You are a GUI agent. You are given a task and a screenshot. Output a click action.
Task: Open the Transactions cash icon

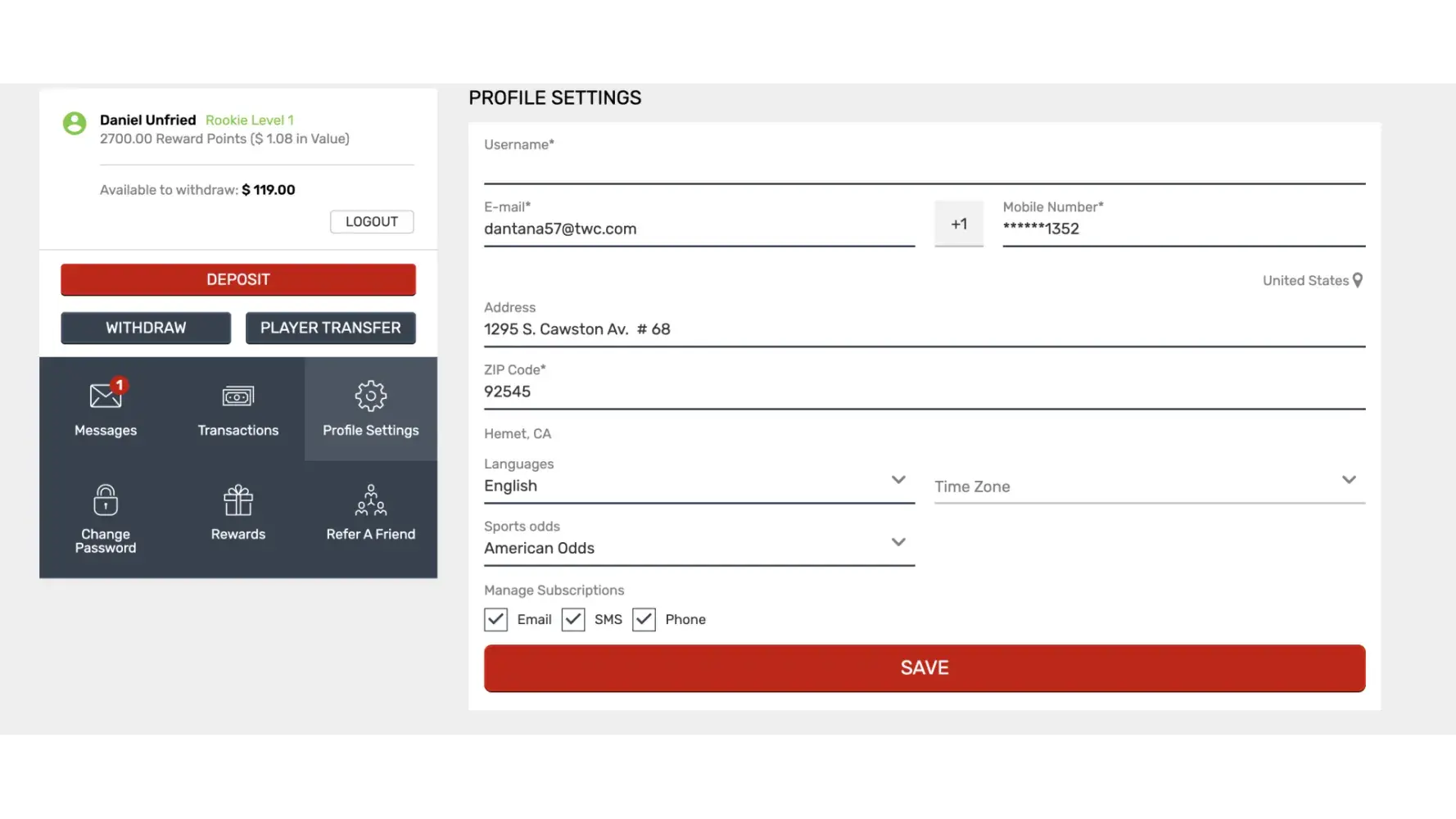click(x=237, y=396)
